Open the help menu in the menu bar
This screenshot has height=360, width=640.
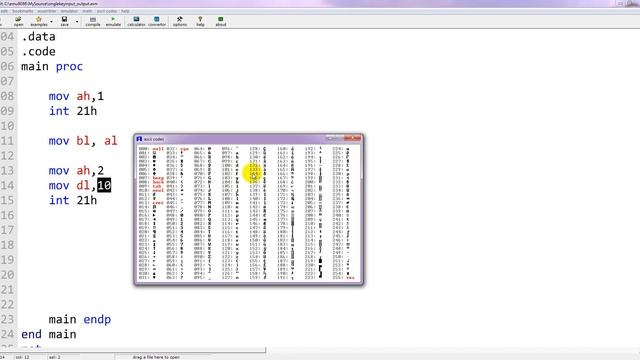[125, 11]
